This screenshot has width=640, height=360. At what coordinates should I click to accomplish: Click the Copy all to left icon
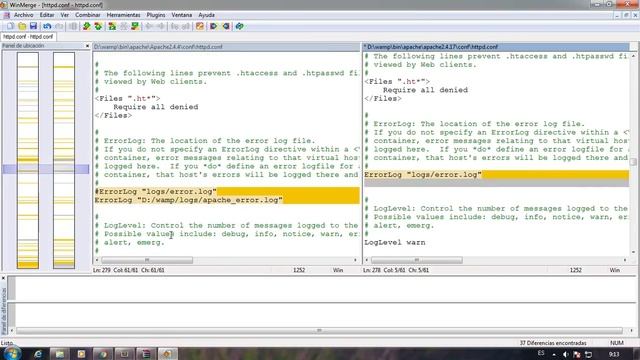226,26
